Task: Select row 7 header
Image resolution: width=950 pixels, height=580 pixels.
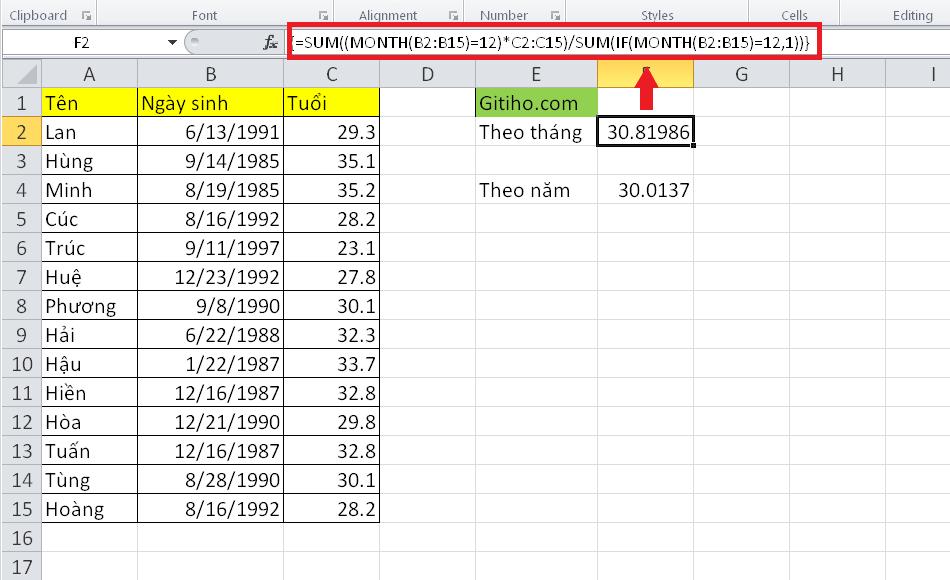Action: (20, 276)
